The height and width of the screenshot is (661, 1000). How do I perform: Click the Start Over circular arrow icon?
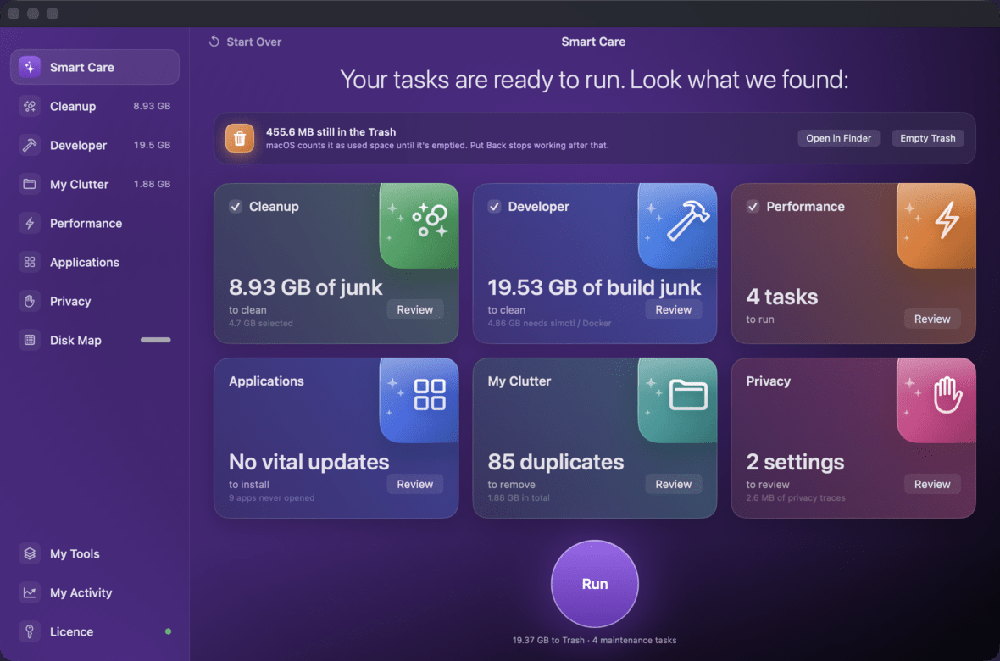[x=214, y=41]
